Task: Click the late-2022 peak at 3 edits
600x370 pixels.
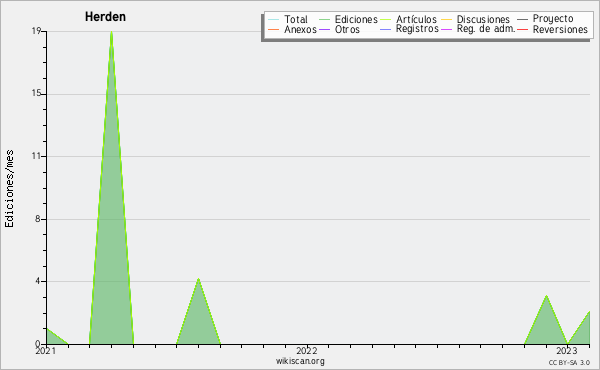Action: coord(546,296)
